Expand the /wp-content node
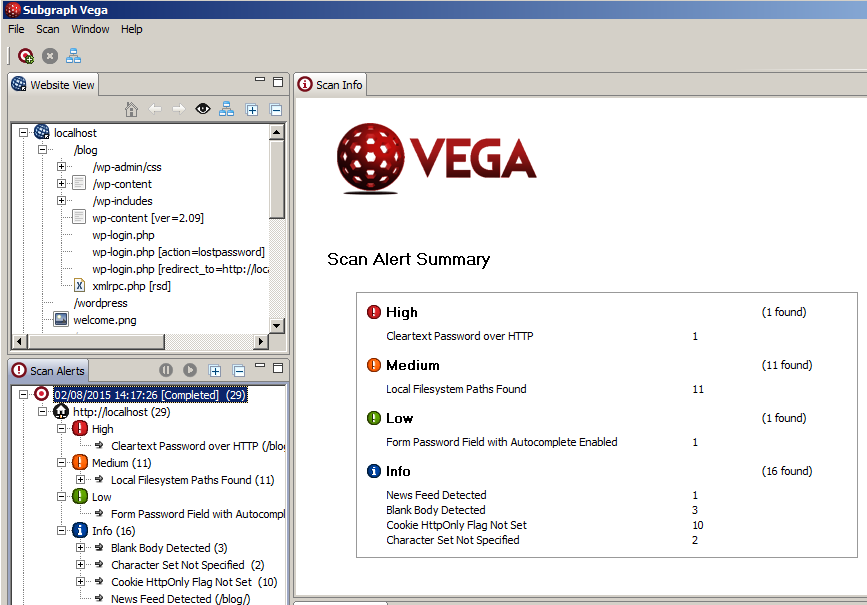 click(x=61, y=184)
